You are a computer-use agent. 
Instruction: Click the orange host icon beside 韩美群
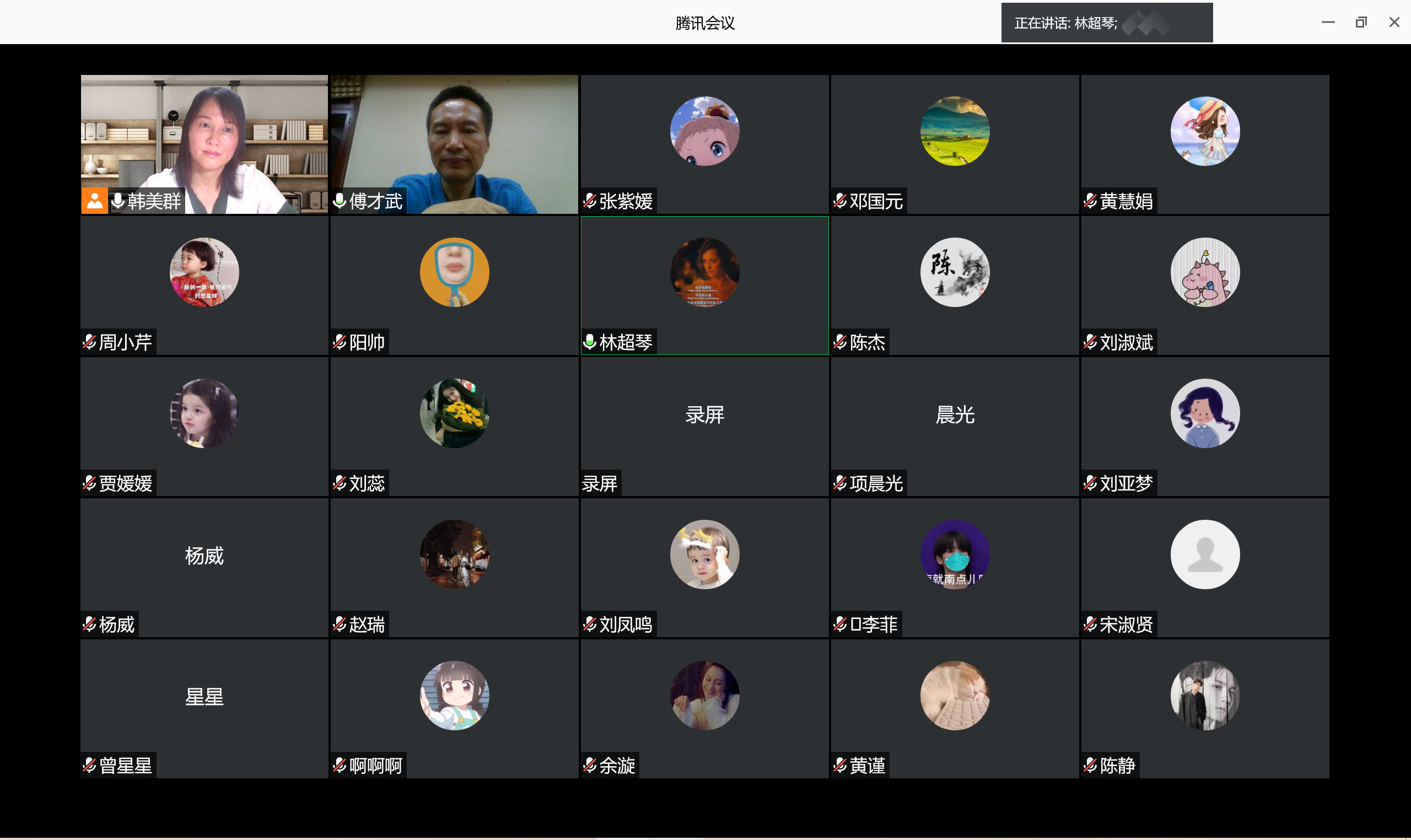click(94, 201)
